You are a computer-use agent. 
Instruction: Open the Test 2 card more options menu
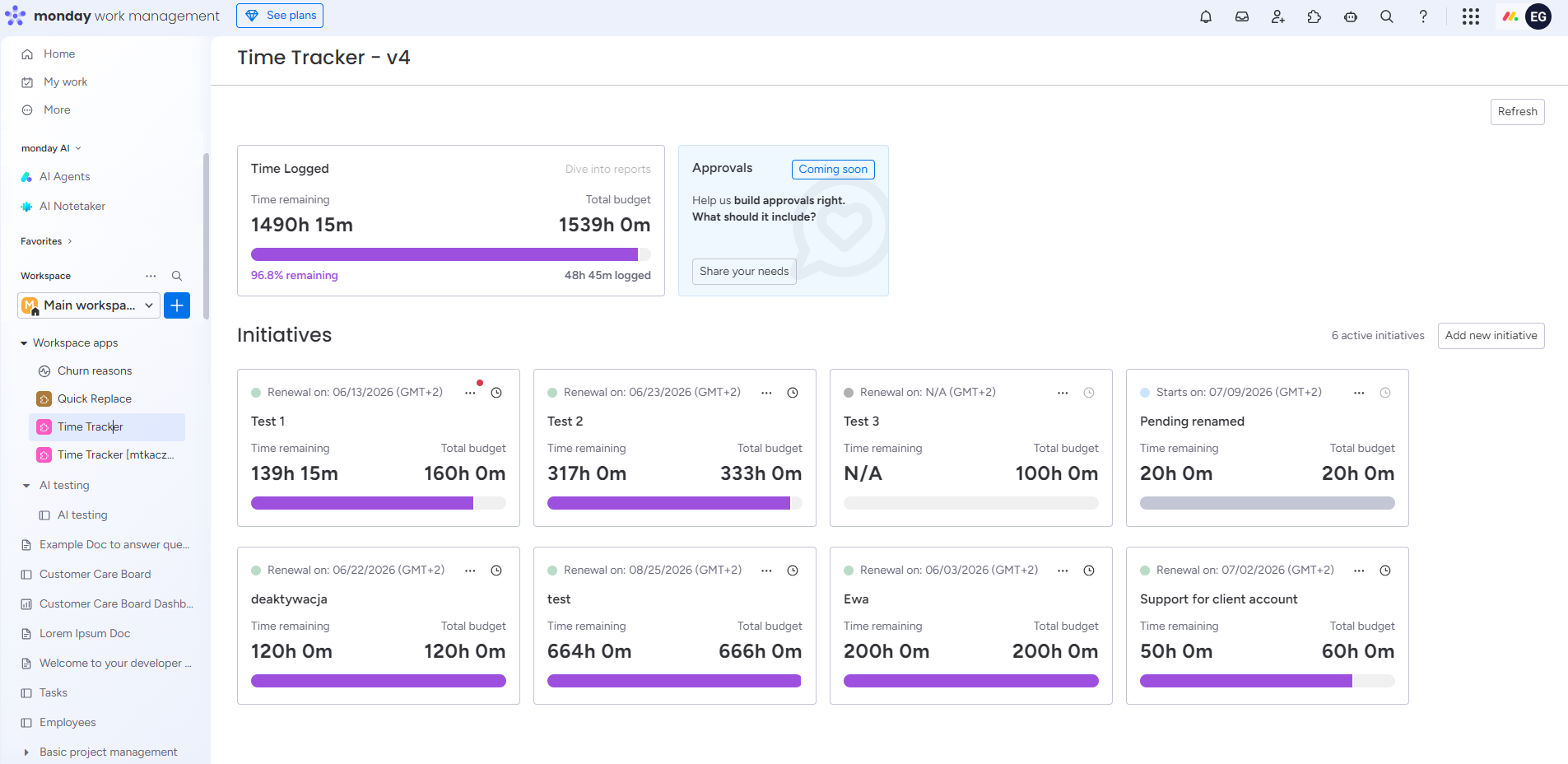(766, 393)
